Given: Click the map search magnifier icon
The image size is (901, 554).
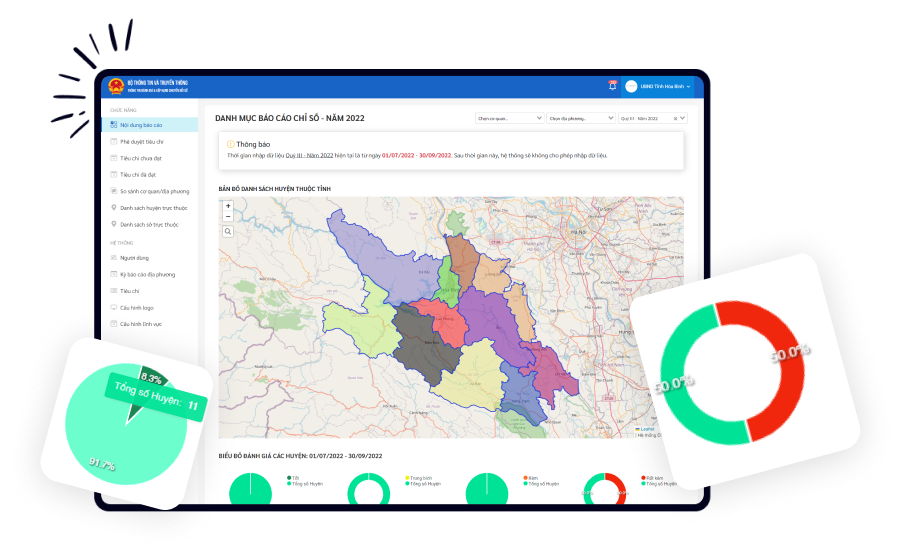Looking at the screenshot, I should click(x=228, y=231).
